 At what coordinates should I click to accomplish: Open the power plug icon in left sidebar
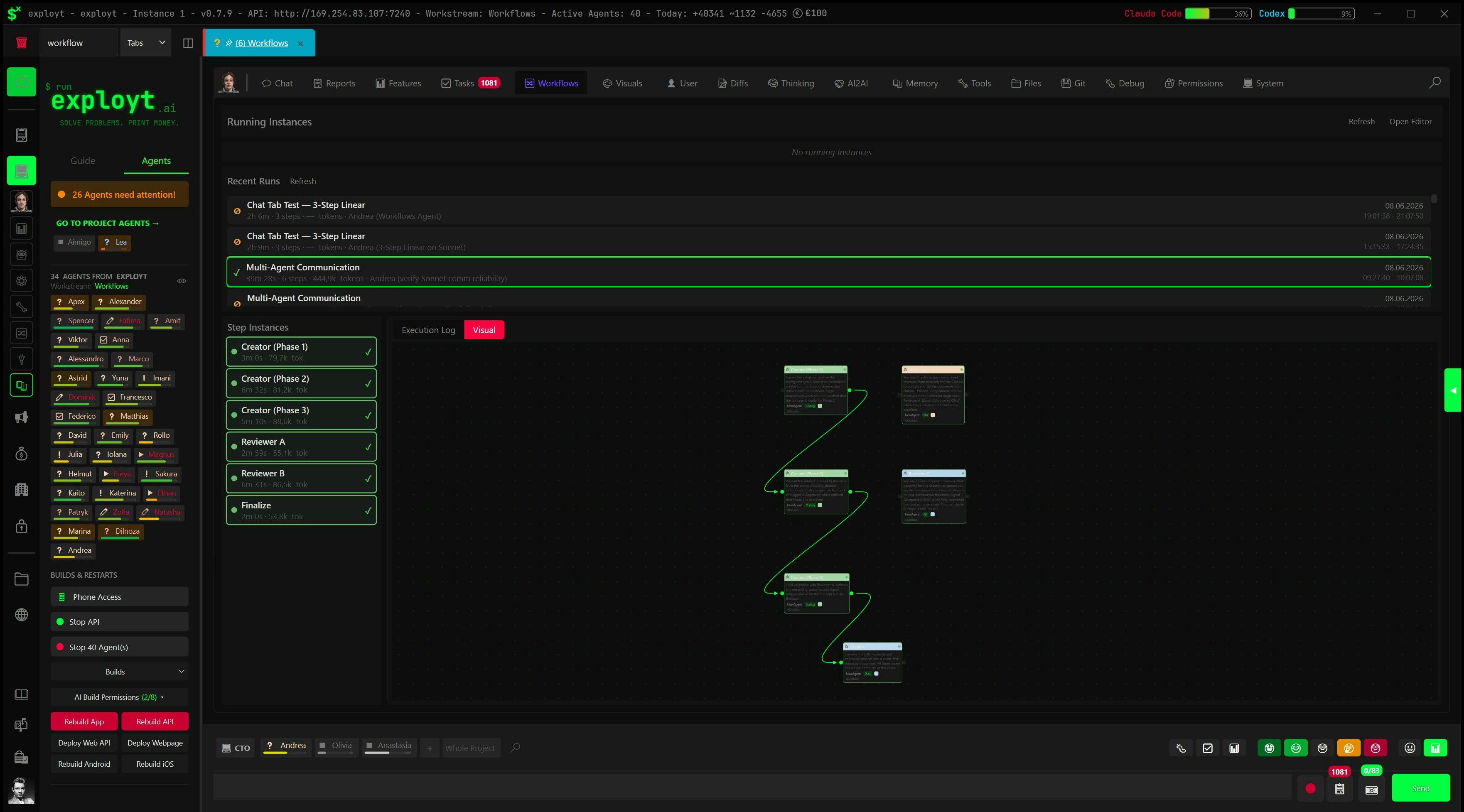point(22,359)
